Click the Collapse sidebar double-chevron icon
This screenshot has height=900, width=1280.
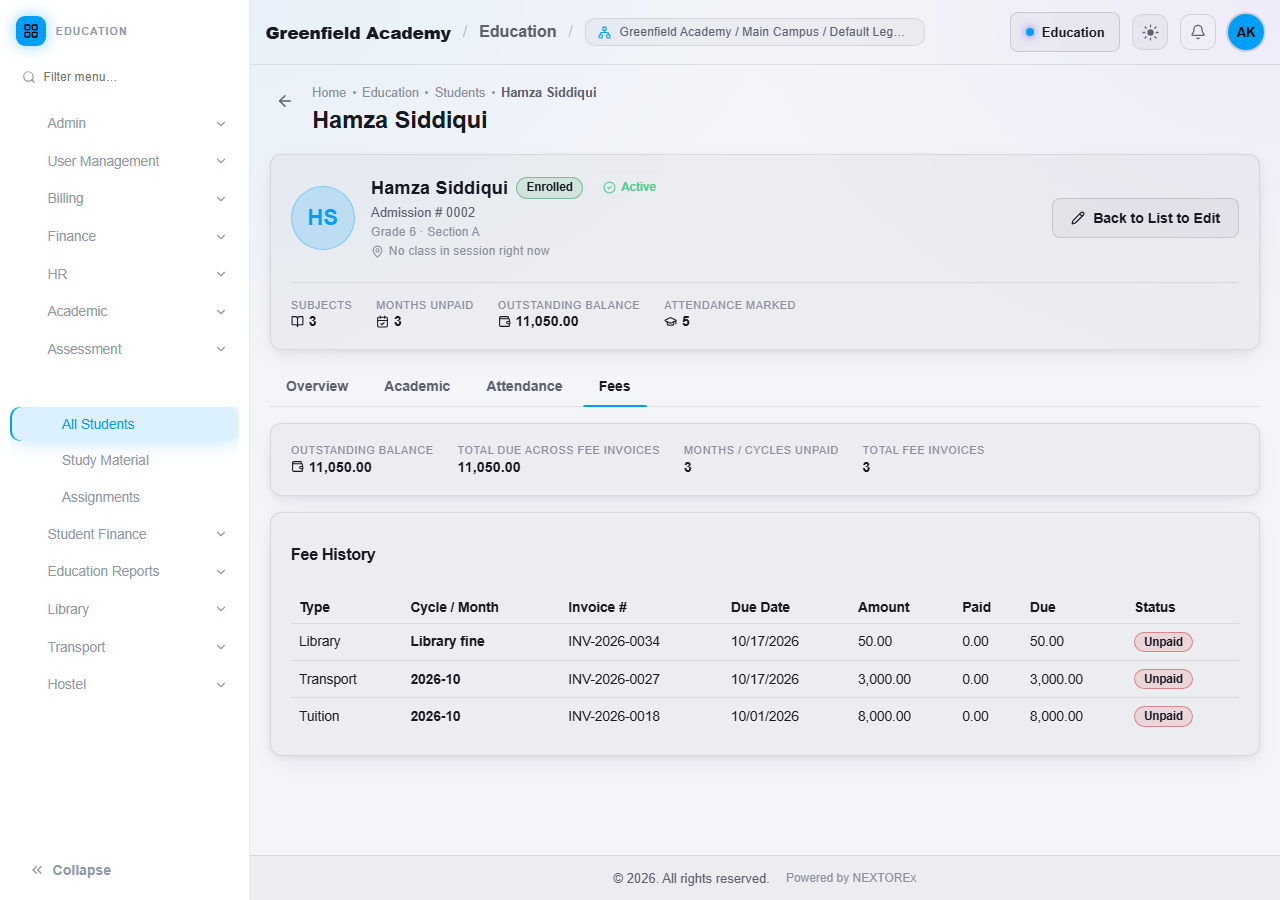(x=37, y=870)
